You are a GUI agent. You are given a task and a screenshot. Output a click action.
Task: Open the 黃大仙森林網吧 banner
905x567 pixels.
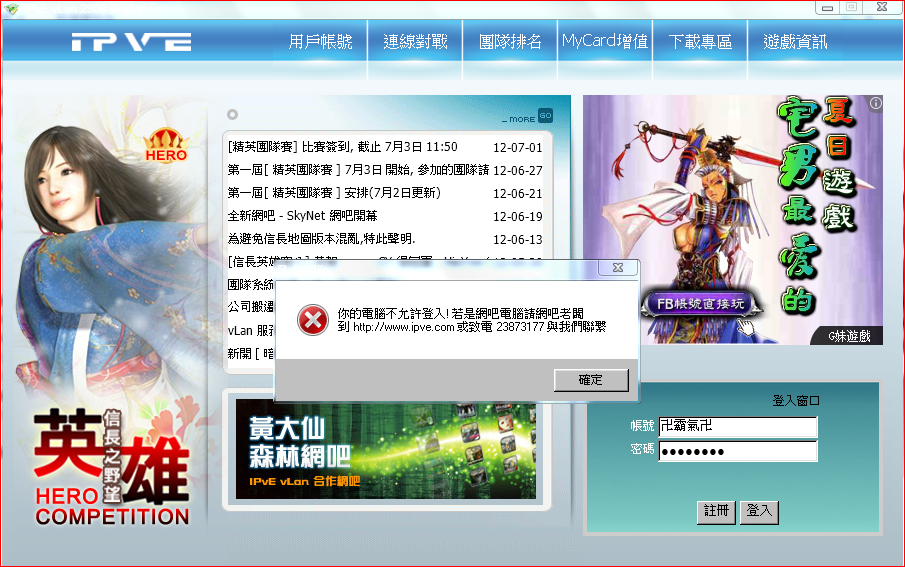[386, 449]
